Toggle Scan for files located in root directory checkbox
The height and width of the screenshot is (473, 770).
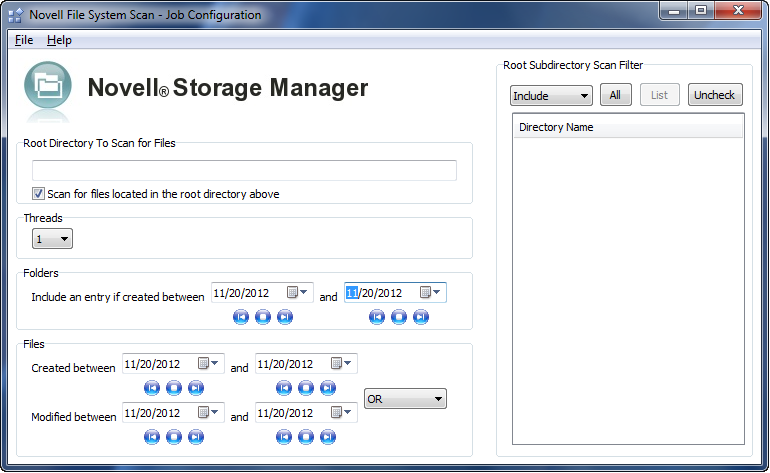pyautogui.click(x=38, y=194)
